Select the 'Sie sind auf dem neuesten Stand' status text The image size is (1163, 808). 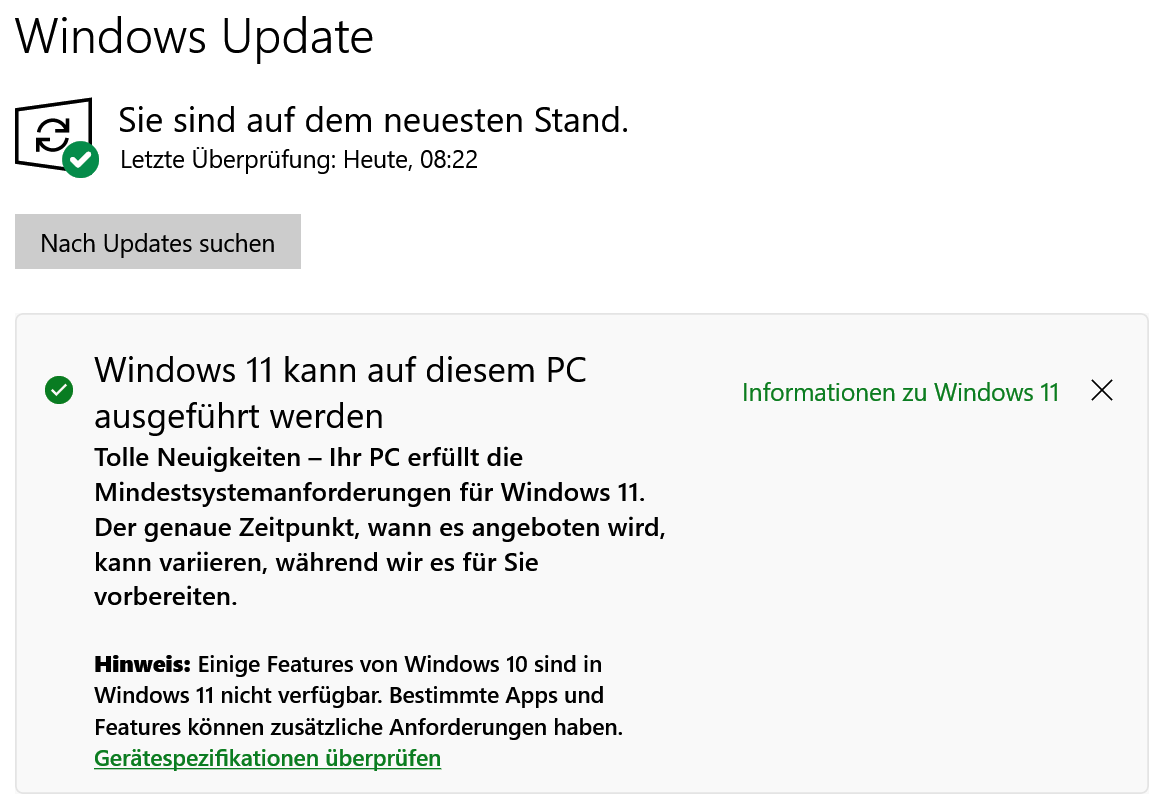pyautogui.click(x=374, y=120)
